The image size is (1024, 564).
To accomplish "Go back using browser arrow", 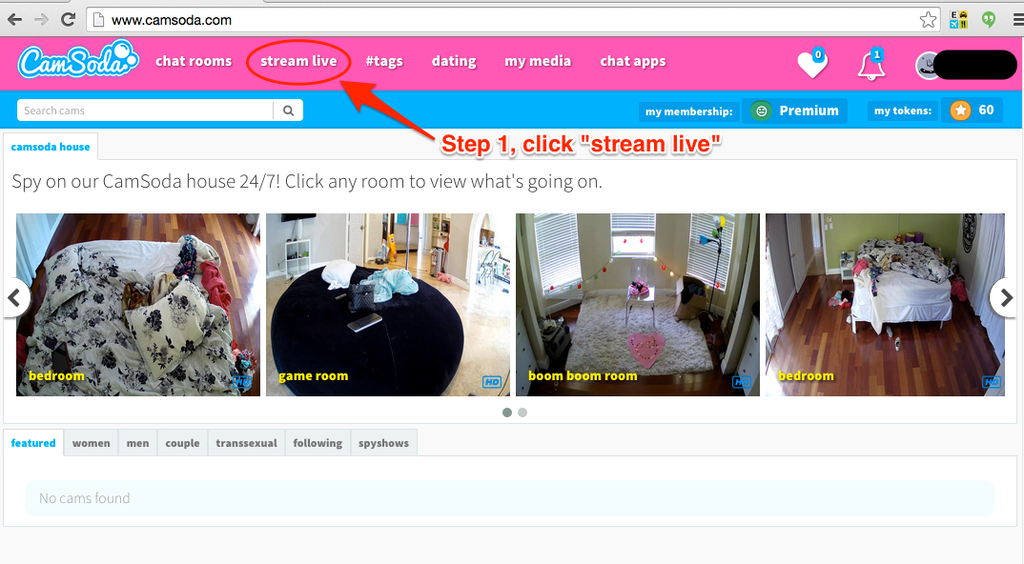I will 15,19.
